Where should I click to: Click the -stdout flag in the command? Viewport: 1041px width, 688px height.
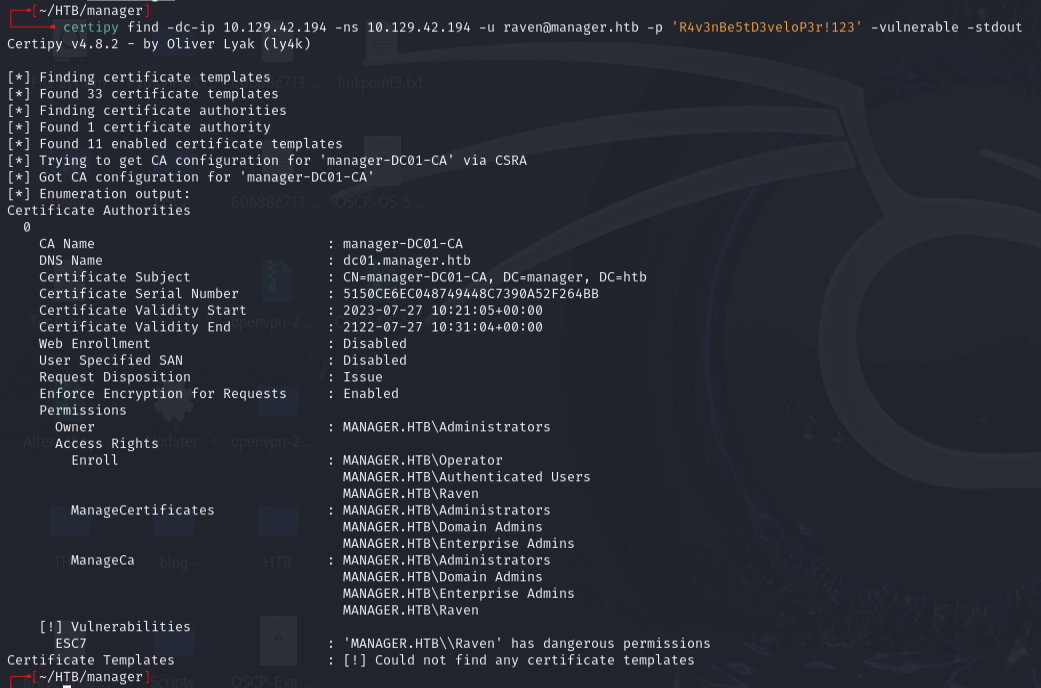pos(994,27)
